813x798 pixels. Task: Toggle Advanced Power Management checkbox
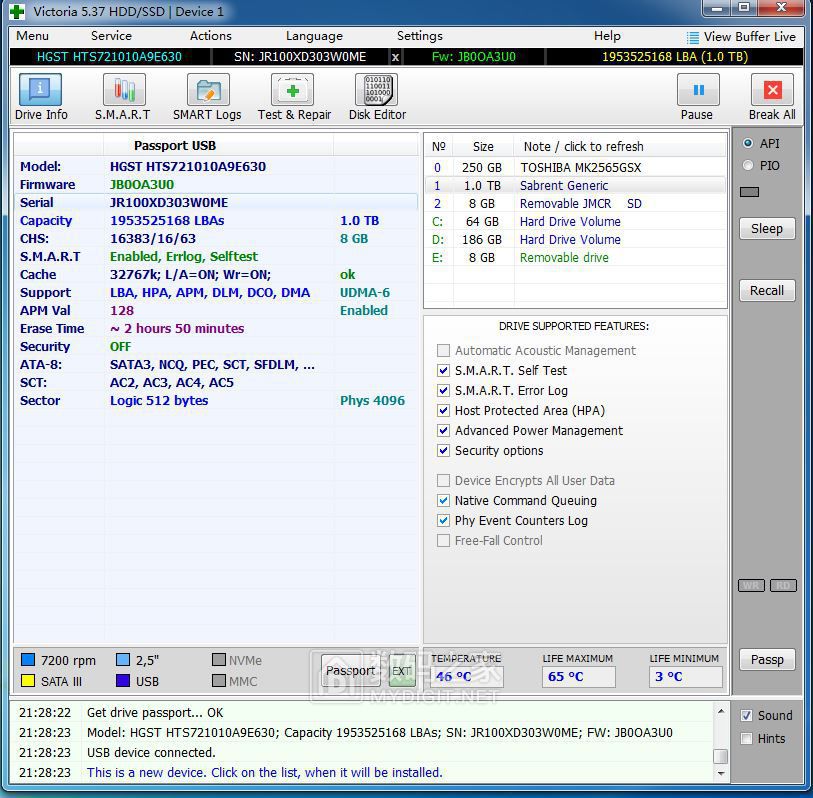pos(443,430)
